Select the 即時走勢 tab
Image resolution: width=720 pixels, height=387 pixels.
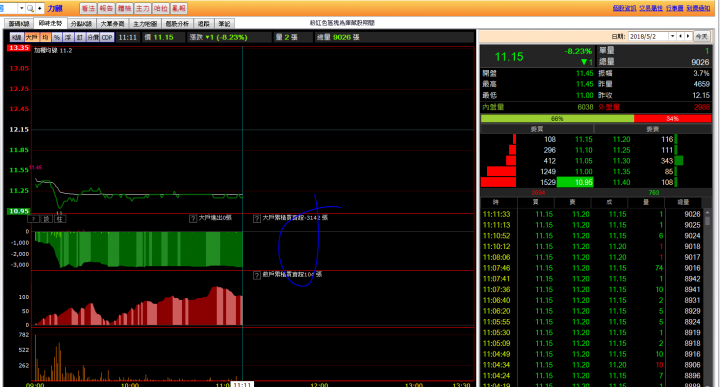[50, 23]
